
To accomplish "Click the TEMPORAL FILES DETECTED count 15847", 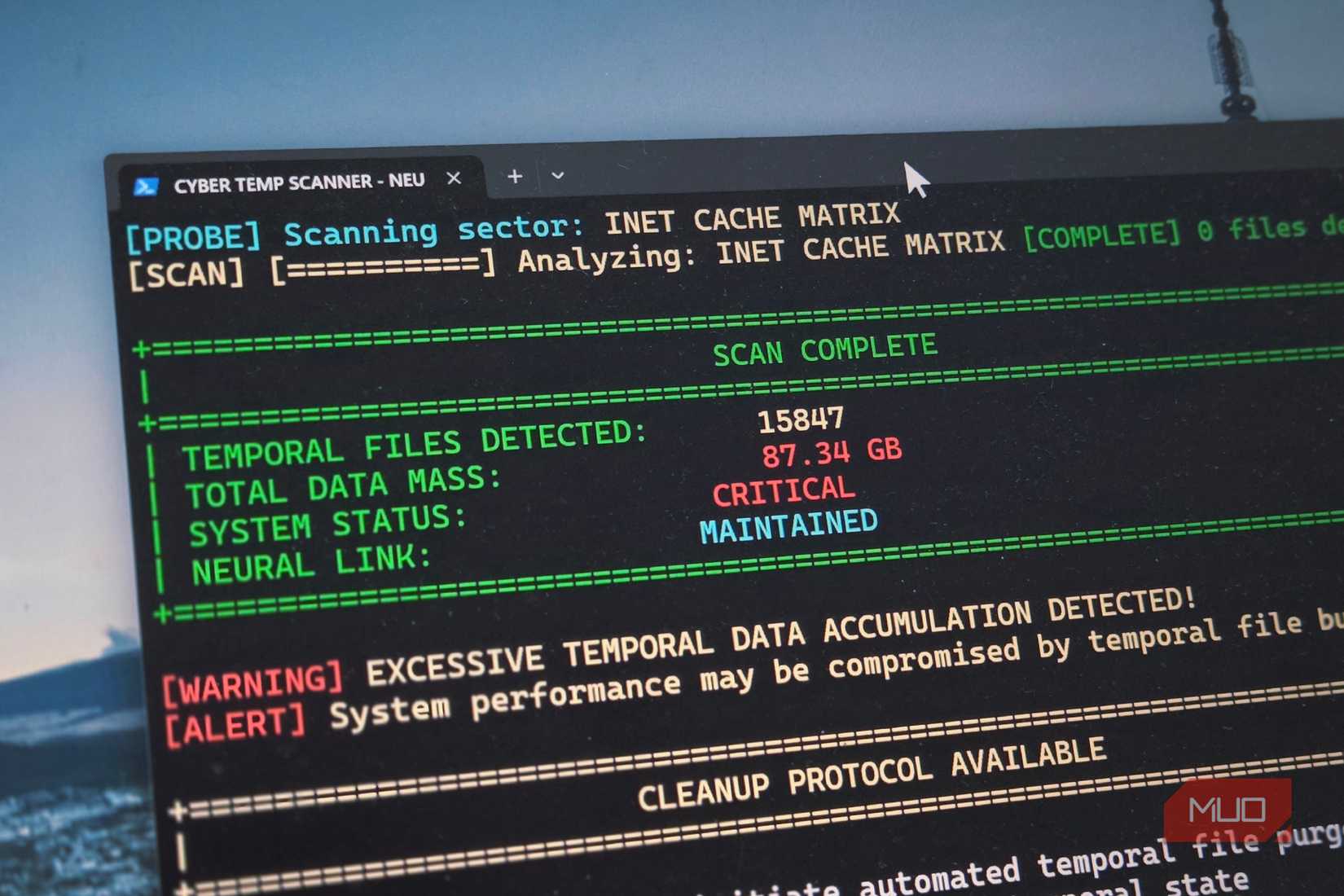I will [x=802, y=419].
